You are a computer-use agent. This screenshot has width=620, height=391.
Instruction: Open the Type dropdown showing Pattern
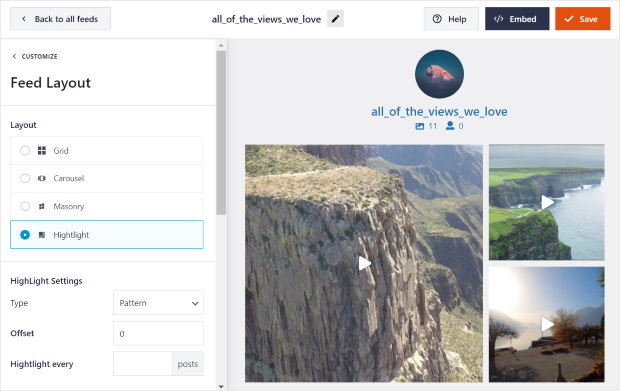(158, 303)
